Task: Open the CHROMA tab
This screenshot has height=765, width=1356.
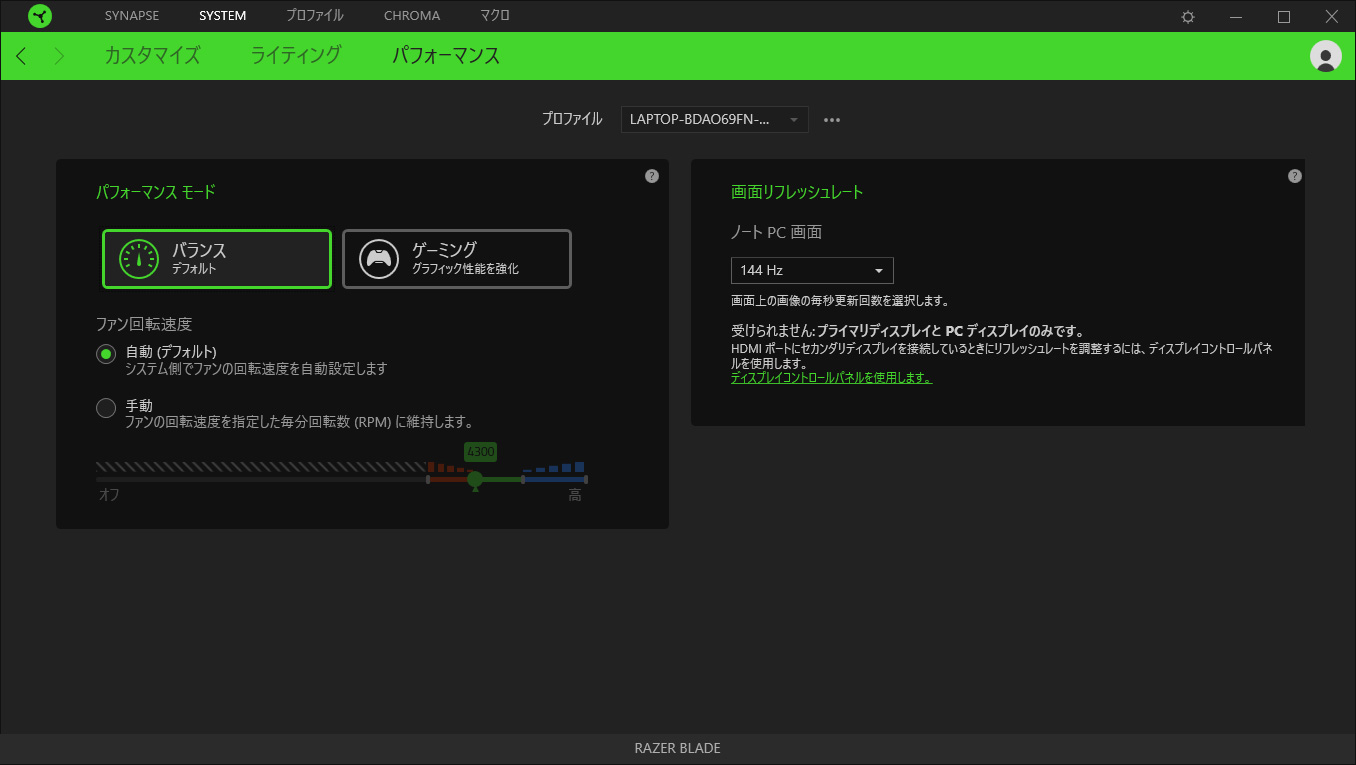Action: (x=412, y=16)
